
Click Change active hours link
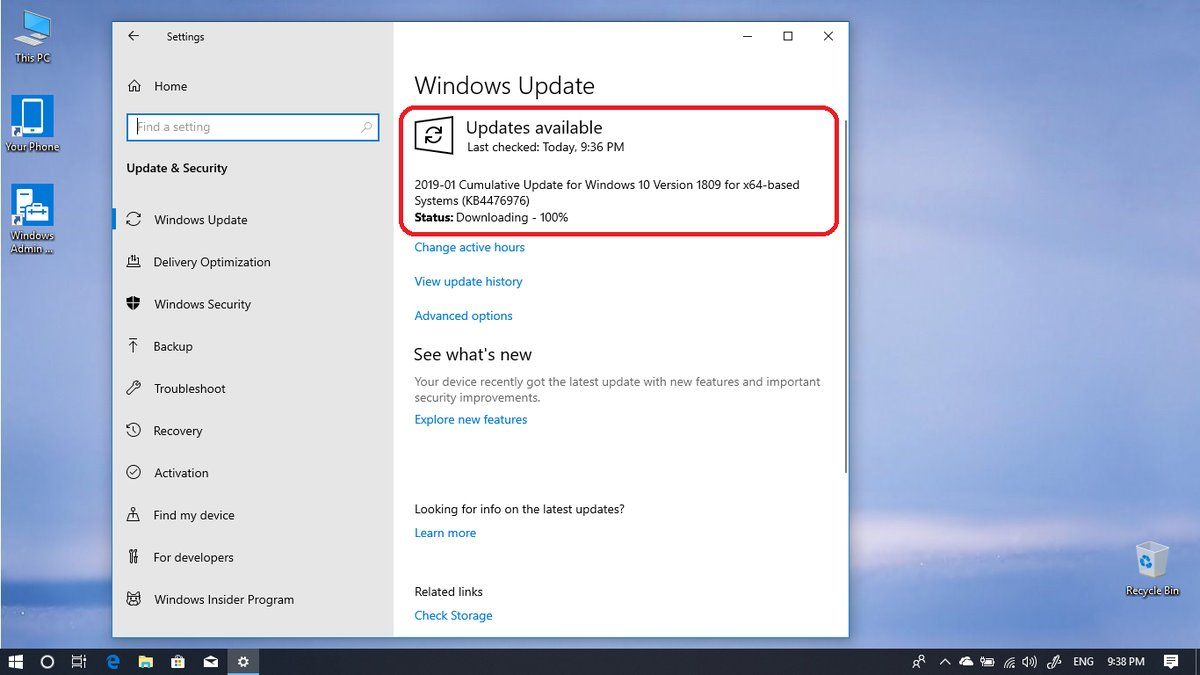[469, 247]
